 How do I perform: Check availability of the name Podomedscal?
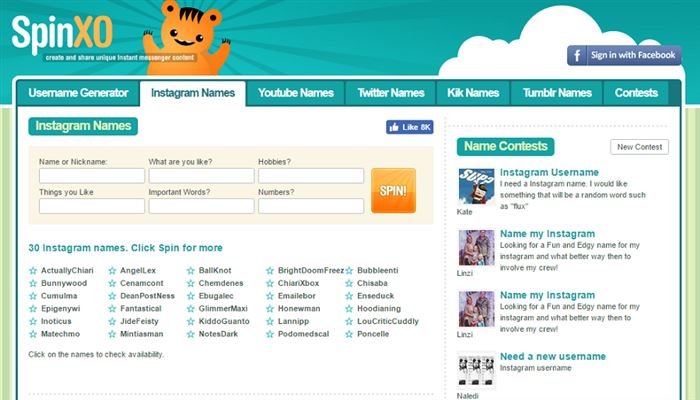(x=304, y=334)
